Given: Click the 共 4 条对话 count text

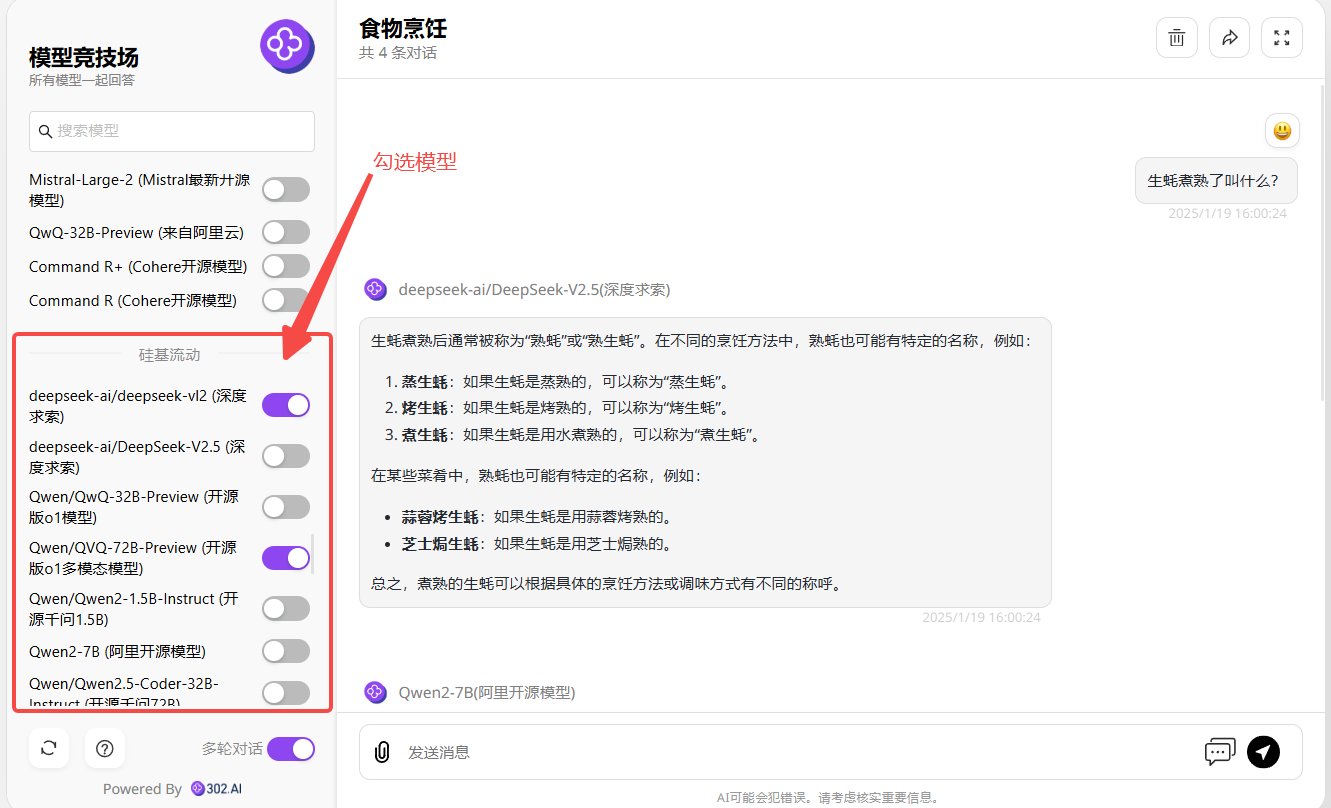Looking at the screenshot, I should coord(398,53).
